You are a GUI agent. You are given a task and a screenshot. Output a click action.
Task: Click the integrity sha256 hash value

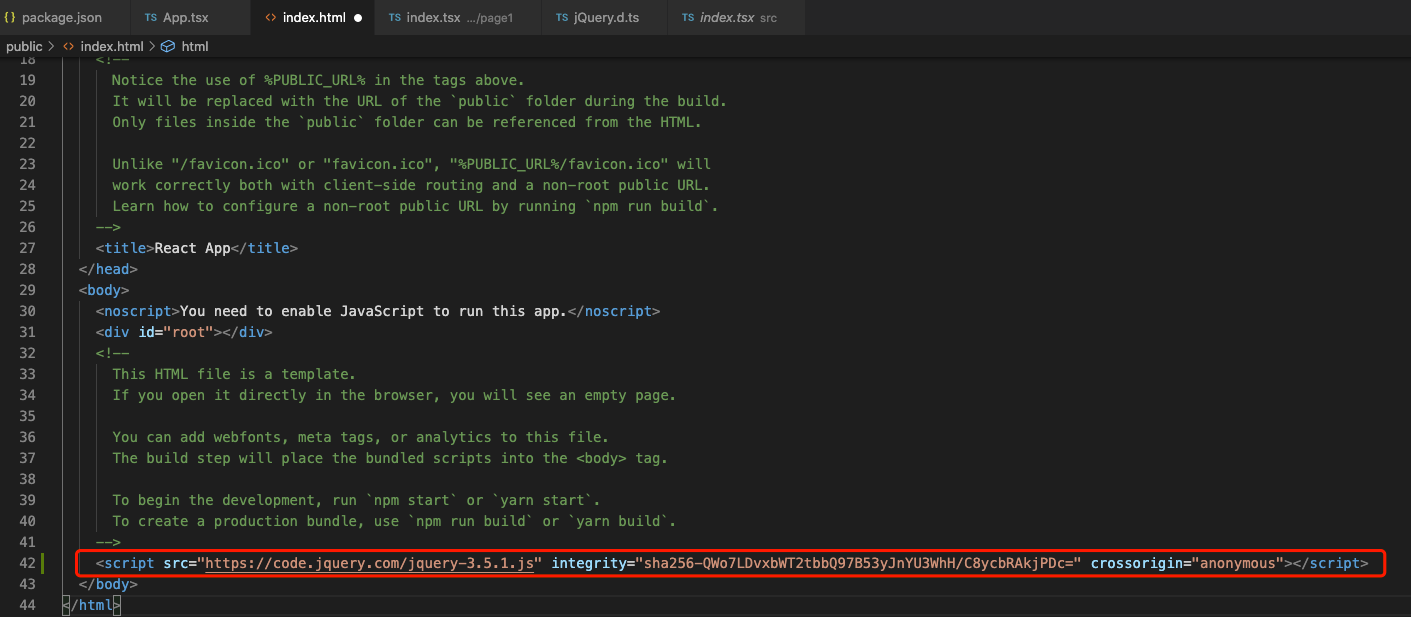[859, 563]
